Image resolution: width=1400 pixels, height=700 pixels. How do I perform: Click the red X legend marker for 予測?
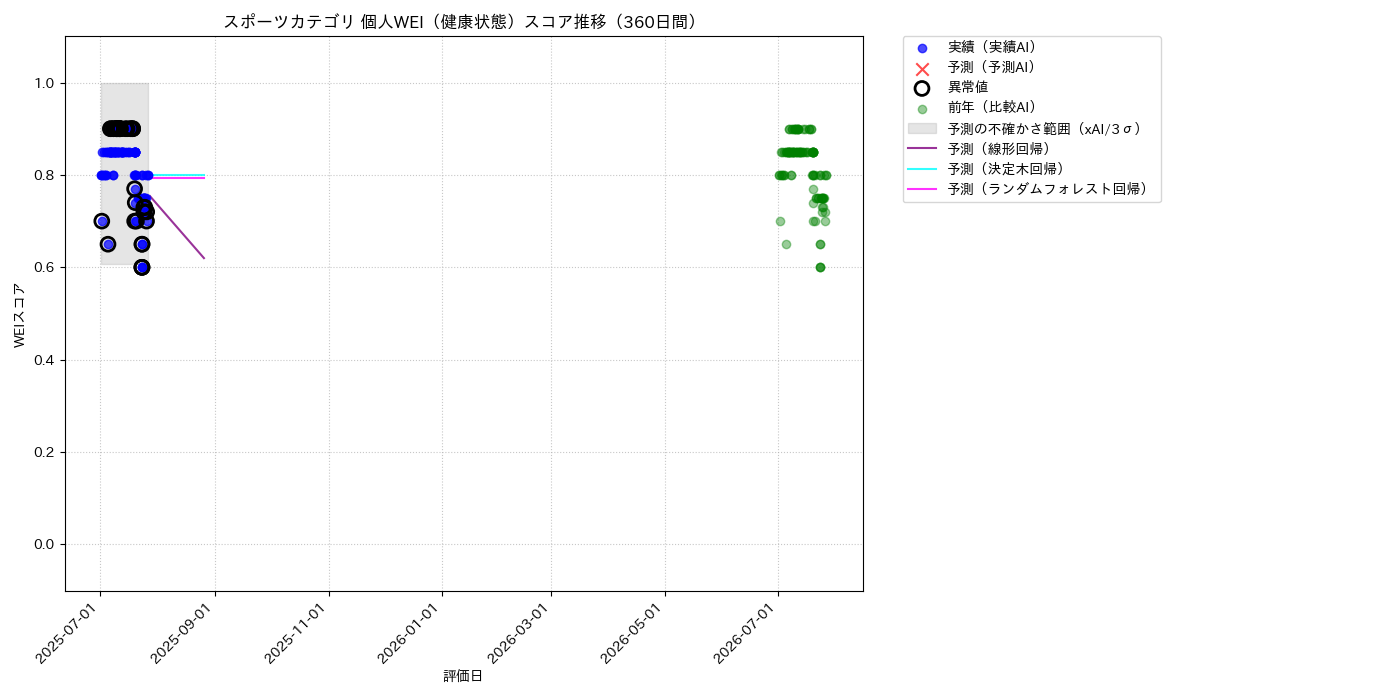[922, 68]
